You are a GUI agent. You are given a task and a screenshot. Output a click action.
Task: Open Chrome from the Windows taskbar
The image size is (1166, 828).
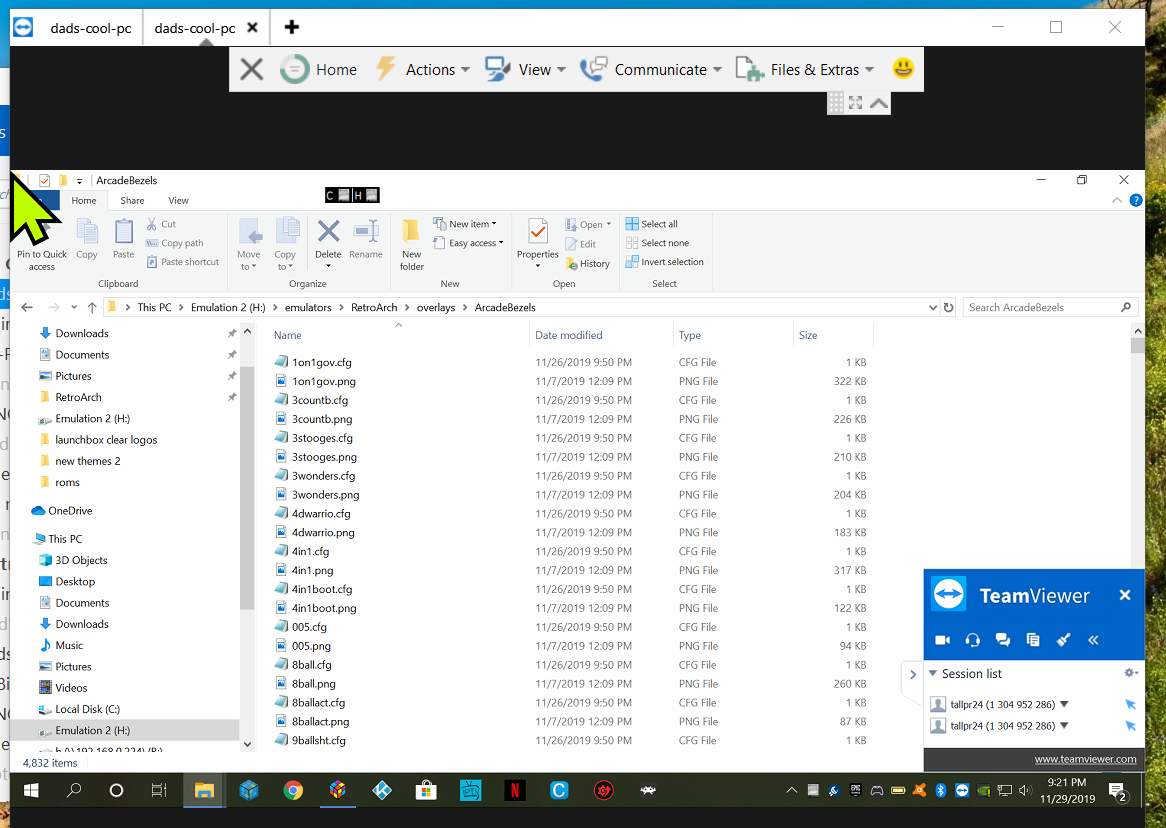[x=293, y=790]
